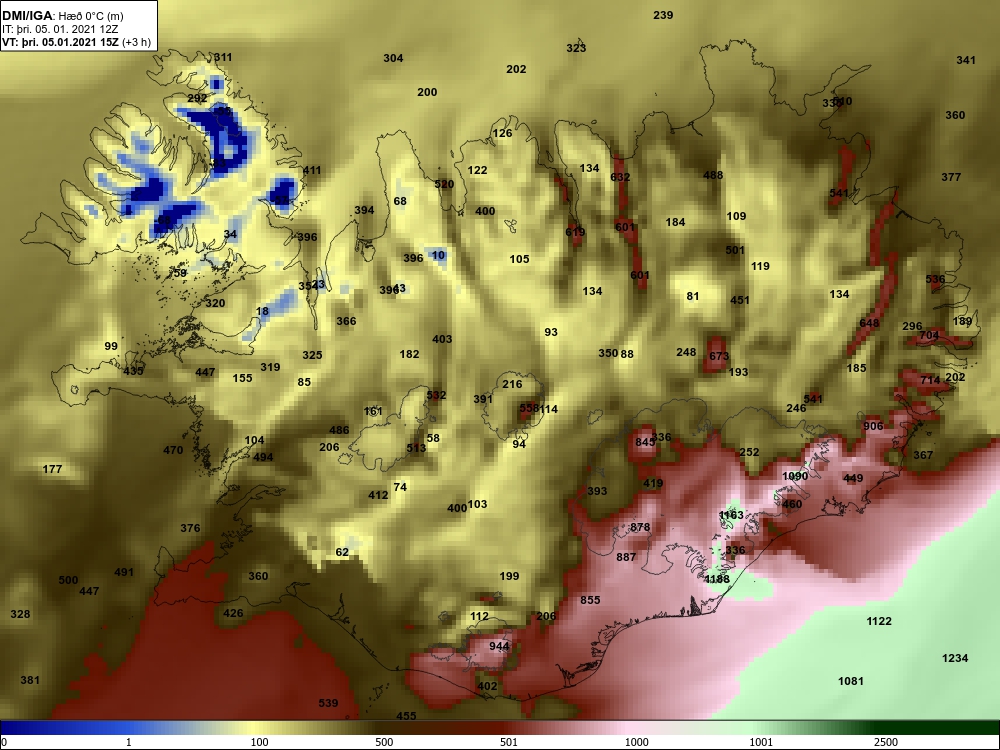Click the map value 906

[873, 426]
